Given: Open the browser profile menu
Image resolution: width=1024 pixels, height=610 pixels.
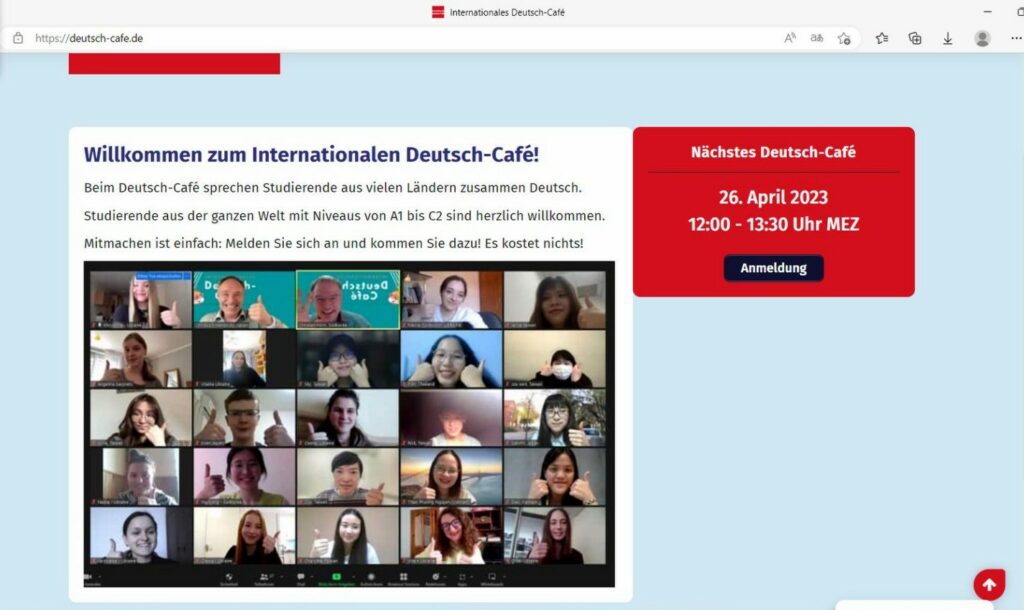Looking at the screenshot, I should 982,39.
